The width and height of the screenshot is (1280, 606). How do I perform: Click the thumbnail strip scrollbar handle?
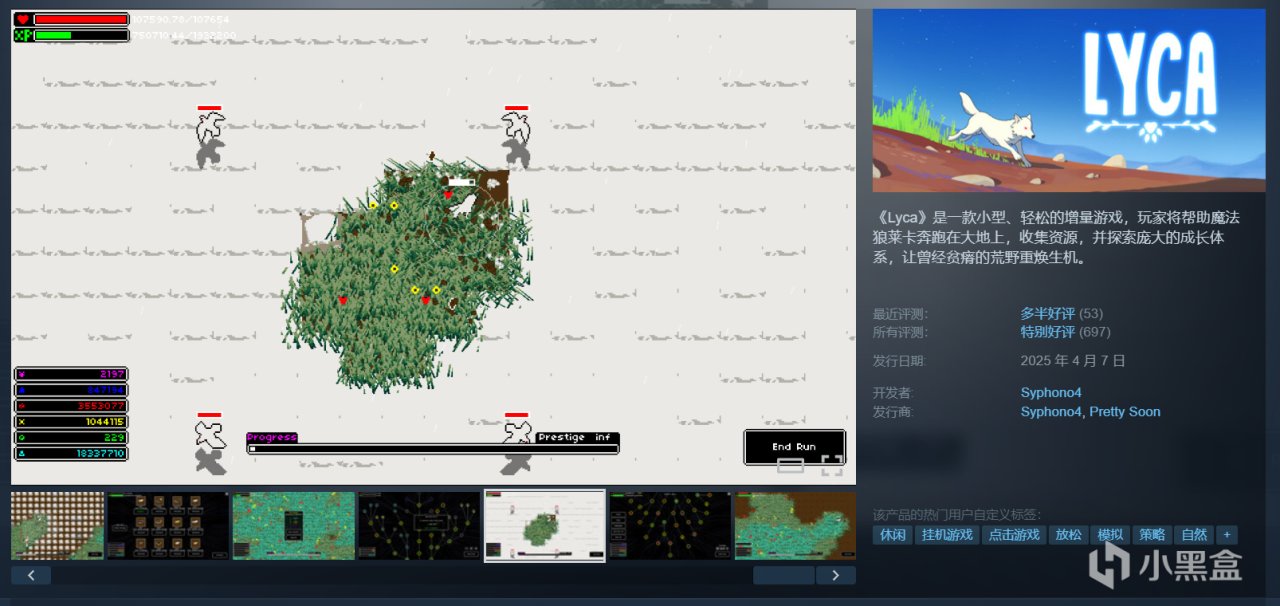(783, 575)
